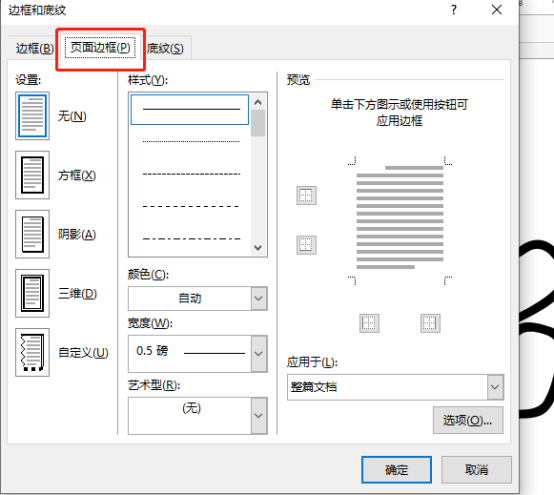
Task: Click the ? help button
Action: [x=454, y=10]
